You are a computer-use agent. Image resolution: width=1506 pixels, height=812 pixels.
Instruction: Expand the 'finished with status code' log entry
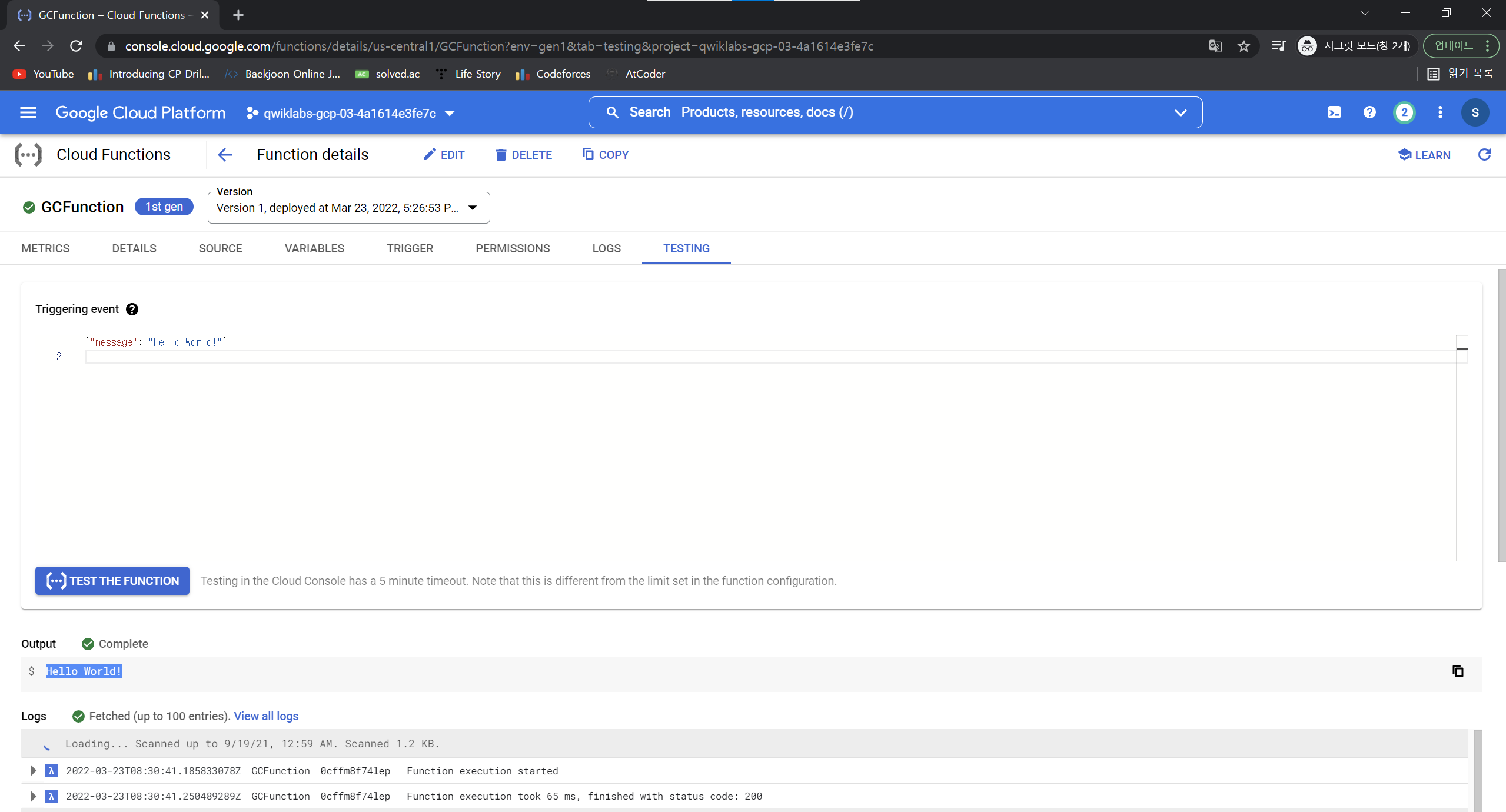[34, 796]
